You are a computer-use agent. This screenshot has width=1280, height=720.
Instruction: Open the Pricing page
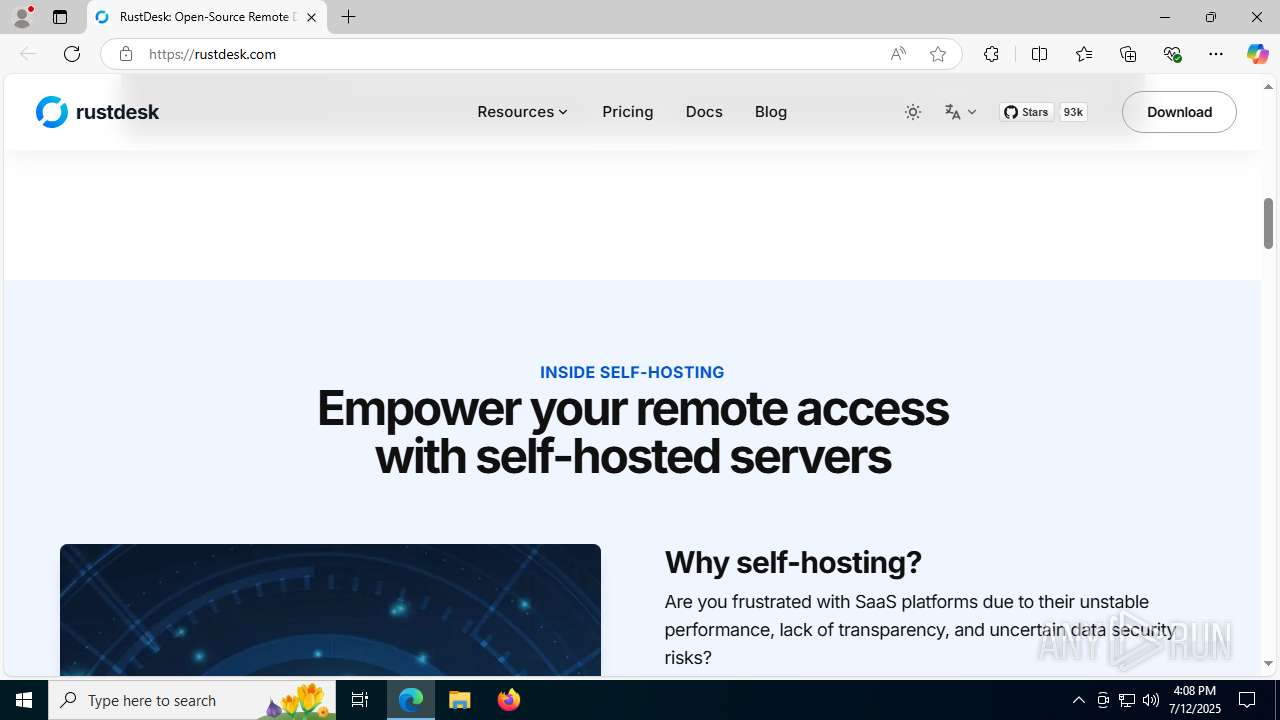(x=628, y=112)
